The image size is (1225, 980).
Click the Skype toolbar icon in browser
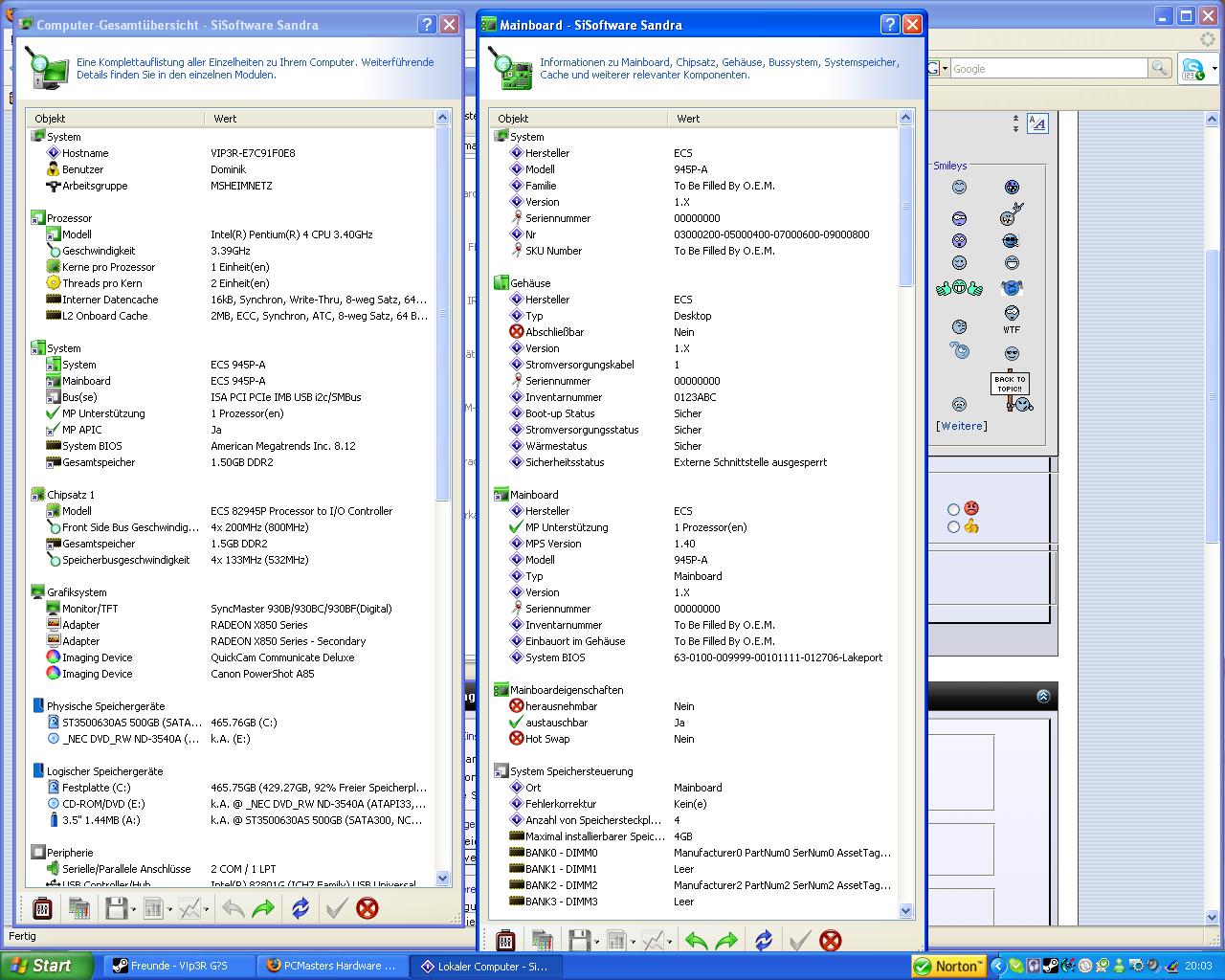point(1192,69)
